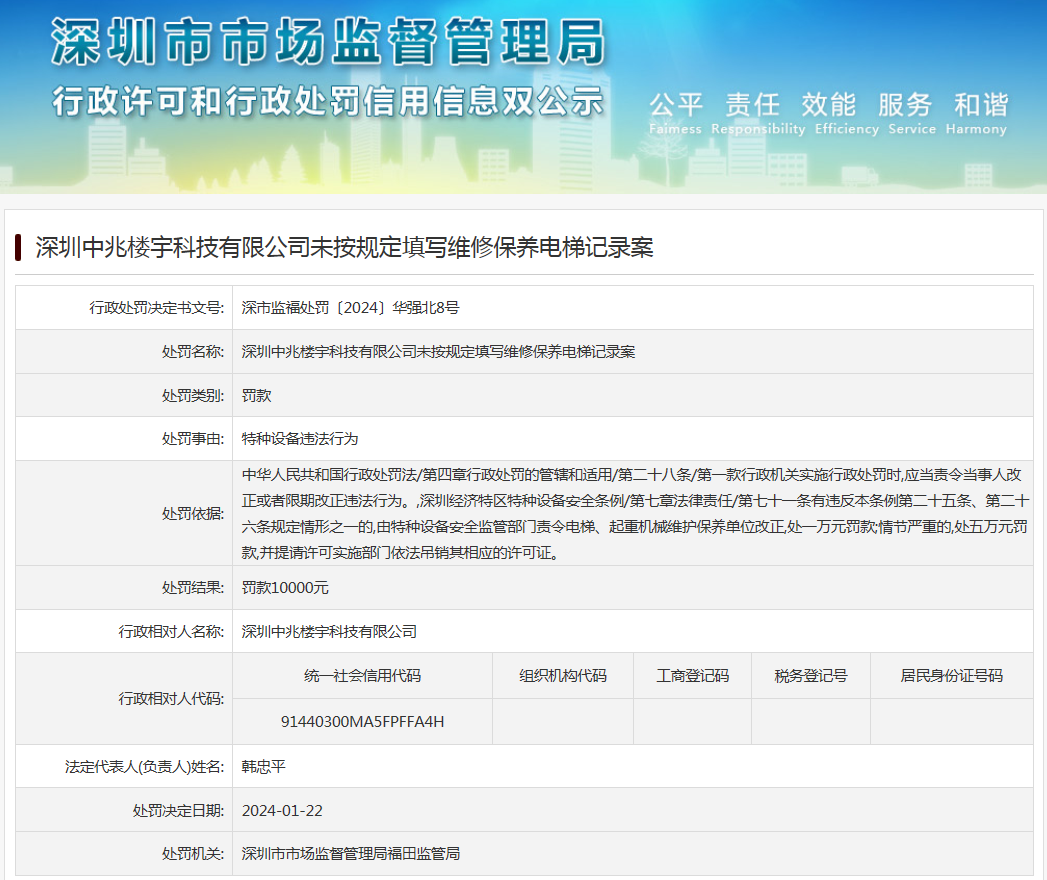Click the 处罚名称 row value cell
1047x880 pixels.
tap(632, 352)
